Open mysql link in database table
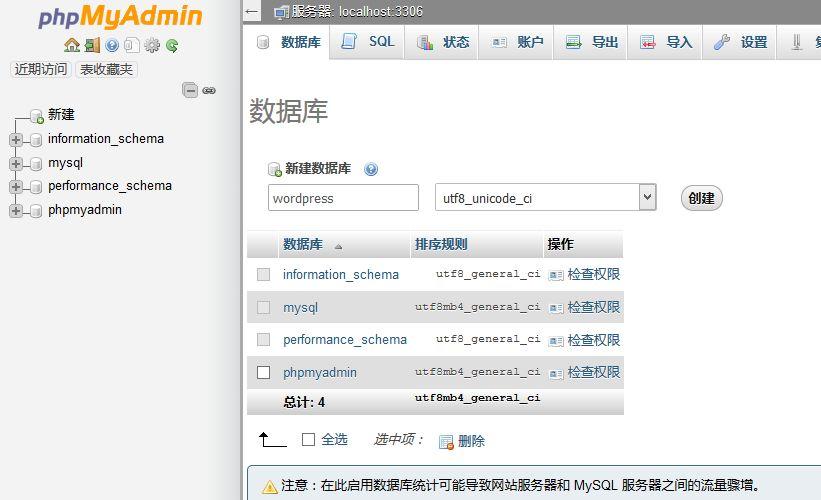This screenshot has height=500, width=821. tap(301, 307)
